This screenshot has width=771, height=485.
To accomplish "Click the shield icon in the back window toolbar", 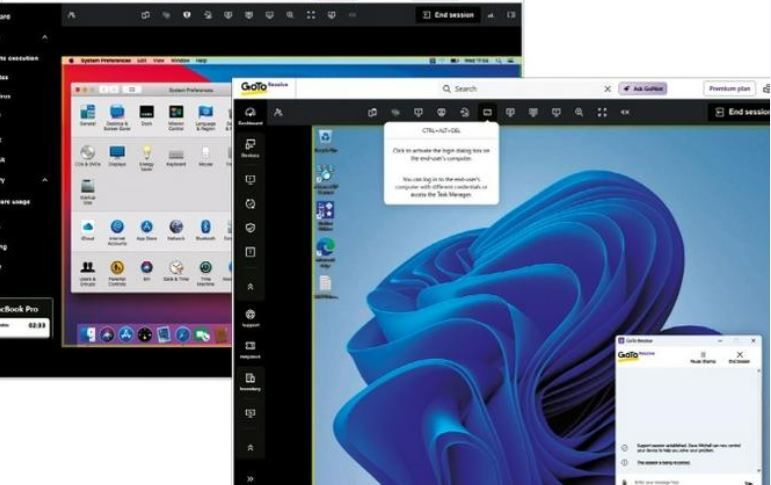I will pos(187,15).
